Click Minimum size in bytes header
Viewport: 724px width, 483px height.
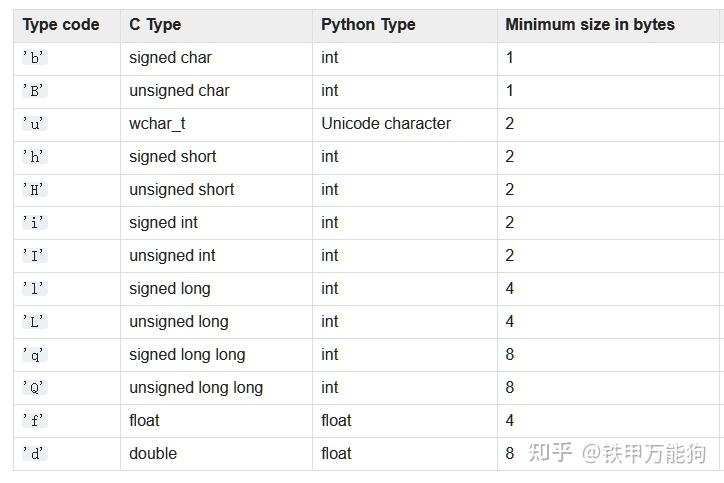(x=590, y=24)
